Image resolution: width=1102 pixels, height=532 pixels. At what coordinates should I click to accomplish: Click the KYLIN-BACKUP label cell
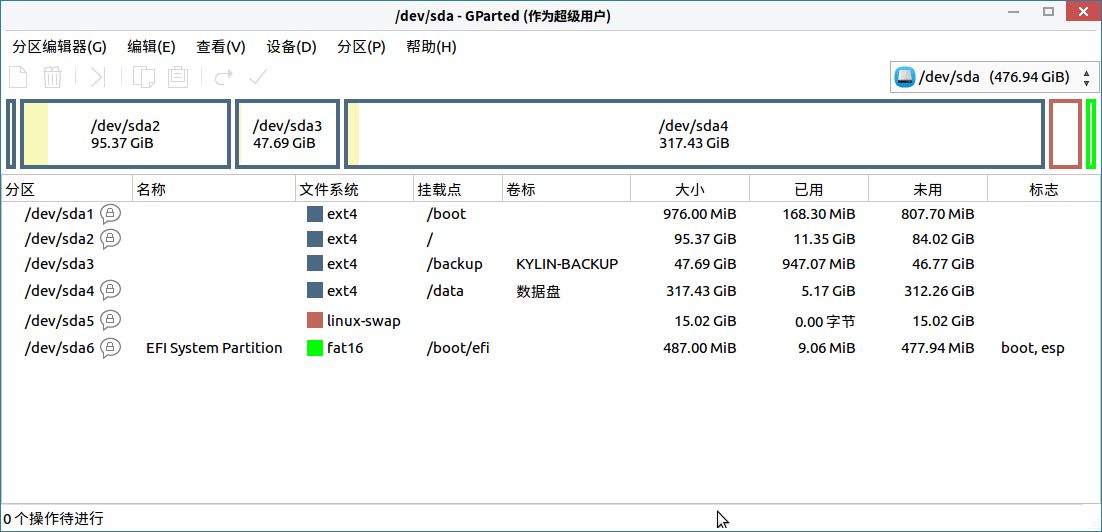567,264
